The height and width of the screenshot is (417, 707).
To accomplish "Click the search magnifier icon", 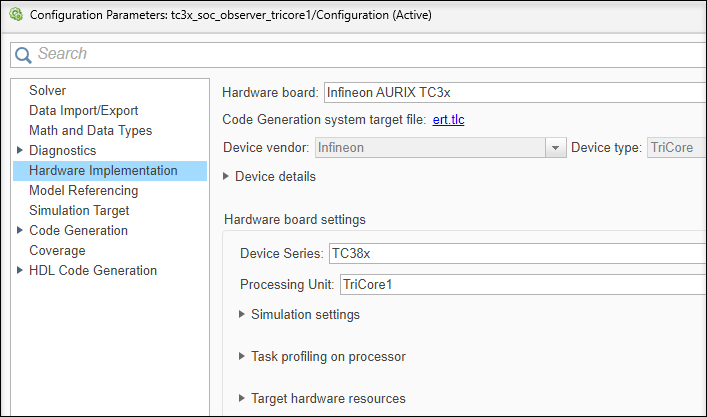I will pos(24,54).
